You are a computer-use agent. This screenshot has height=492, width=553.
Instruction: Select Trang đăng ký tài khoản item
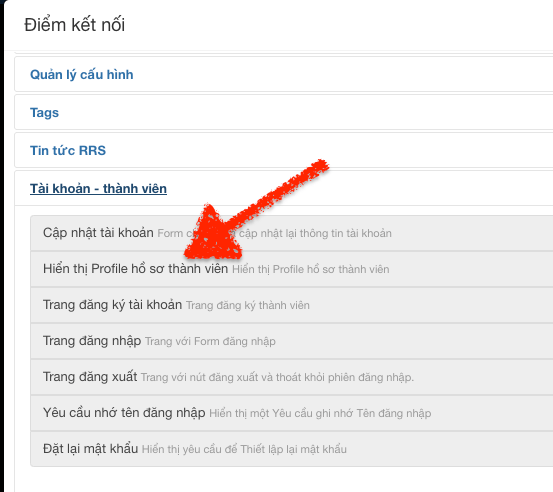click(292, 305)
